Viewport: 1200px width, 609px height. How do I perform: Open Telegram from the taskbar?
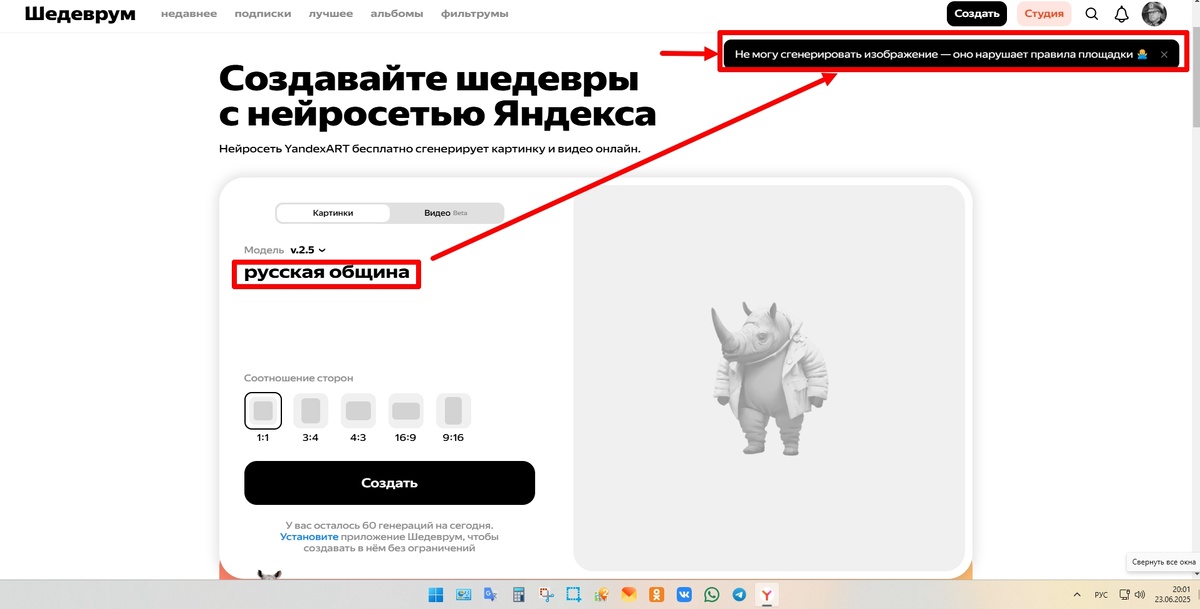pos(739,594)
